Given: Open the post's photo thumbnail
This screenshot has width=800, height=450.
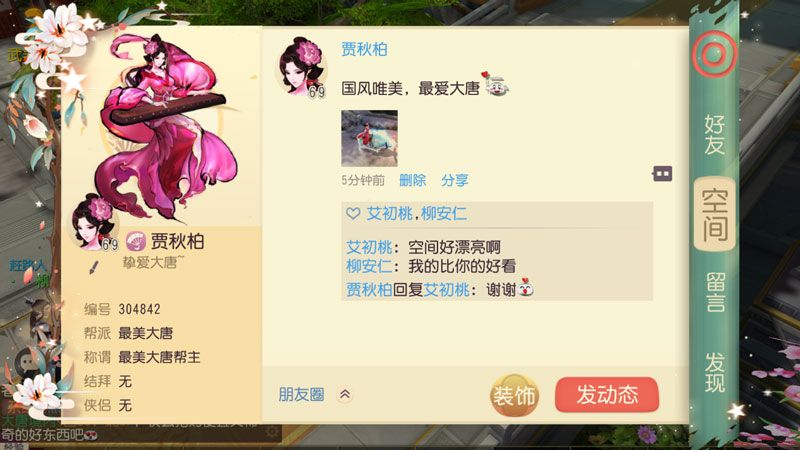Looking at the screenshot, I should tap(369, 138).
